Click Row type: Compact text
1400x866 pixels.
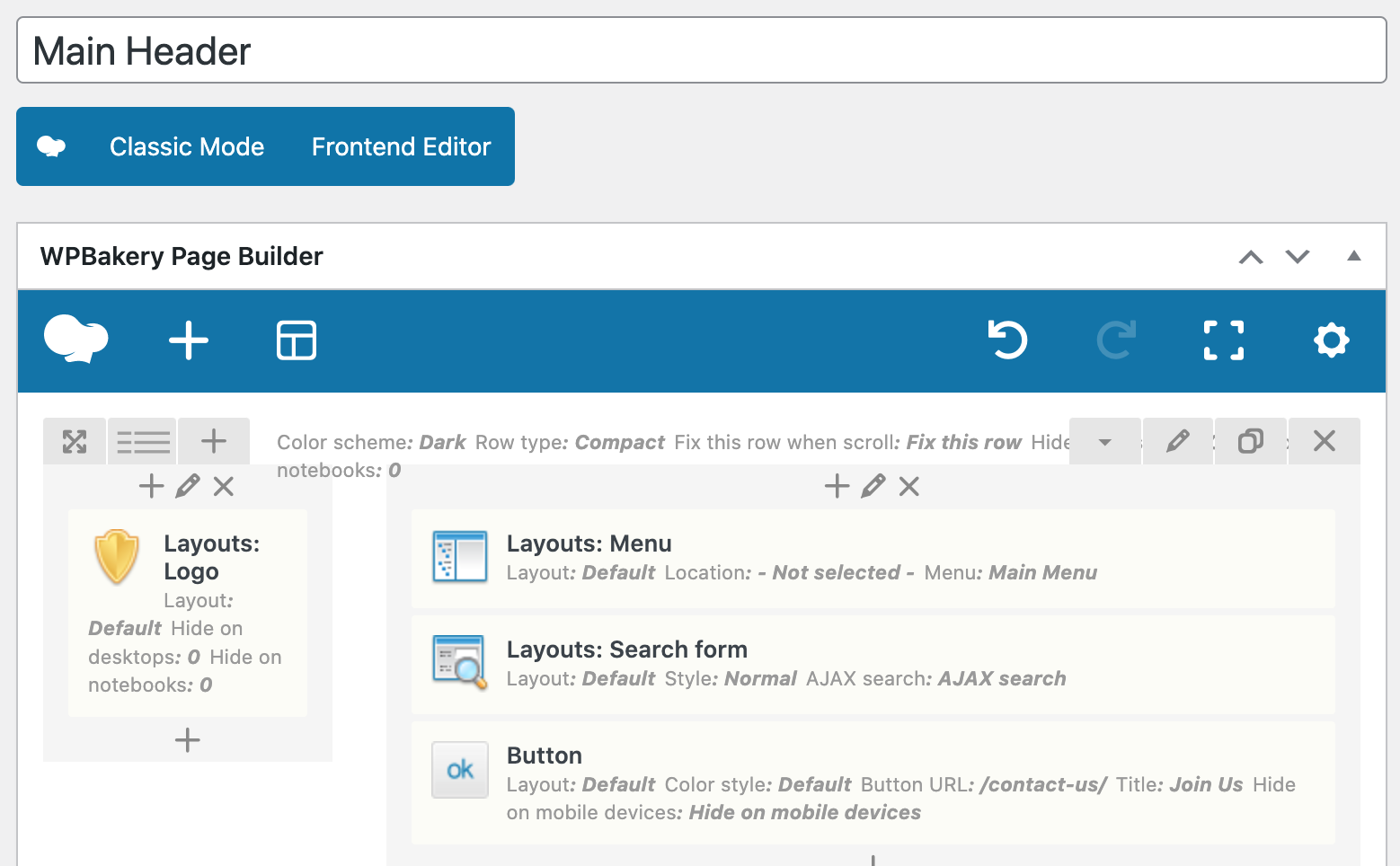click(570, 442)
